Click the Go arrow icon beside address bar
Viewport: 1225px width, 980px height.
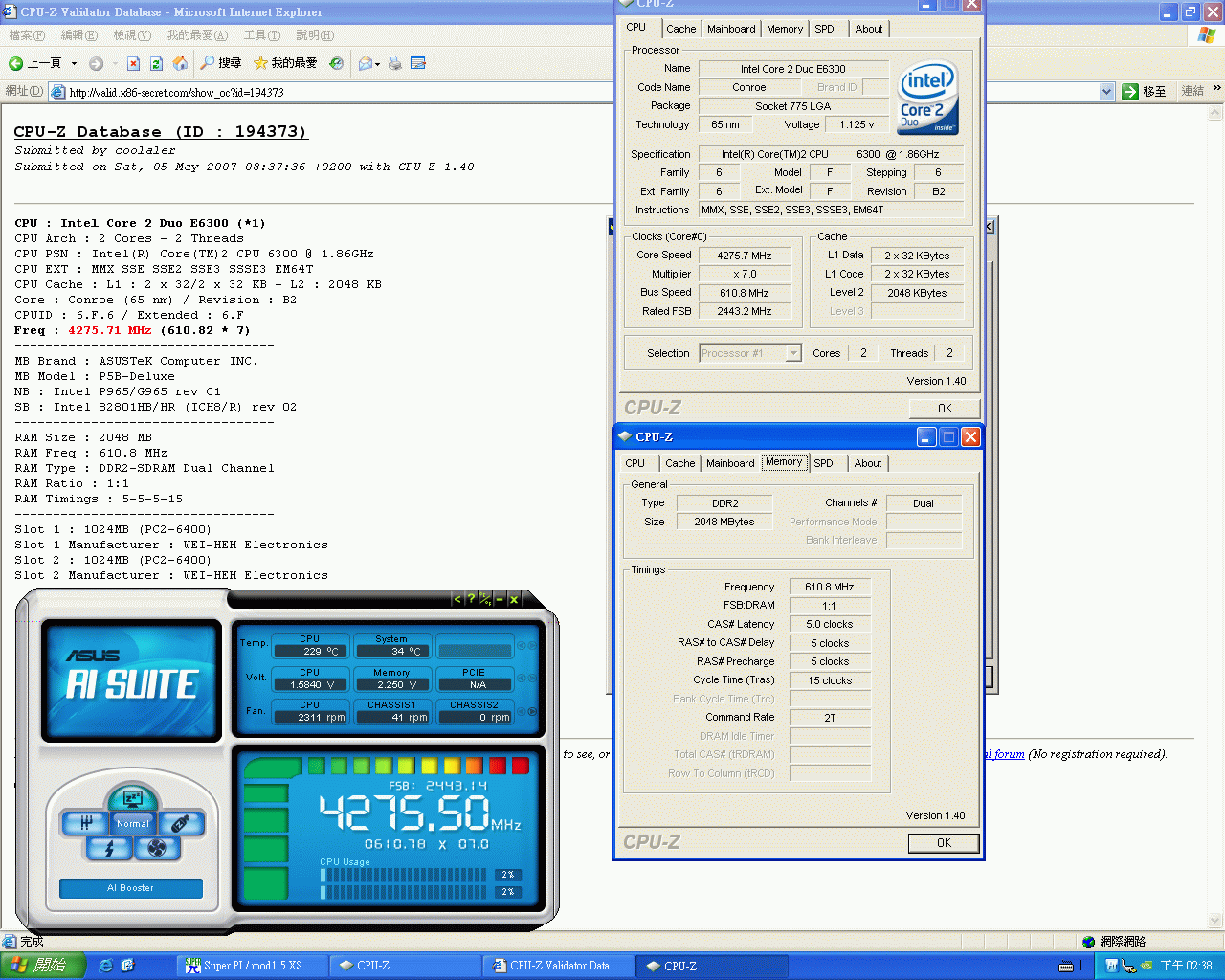tap(1130, 92)
